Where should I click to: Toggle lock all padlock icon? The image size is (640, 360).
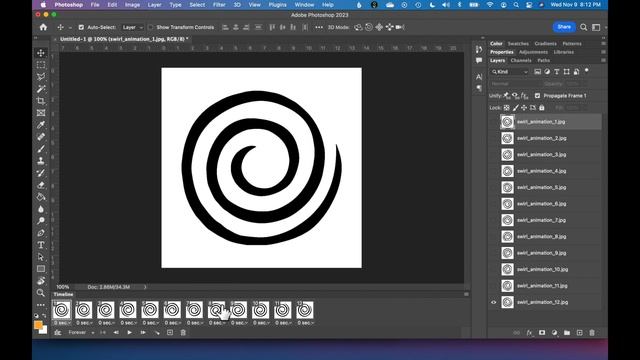542,108
